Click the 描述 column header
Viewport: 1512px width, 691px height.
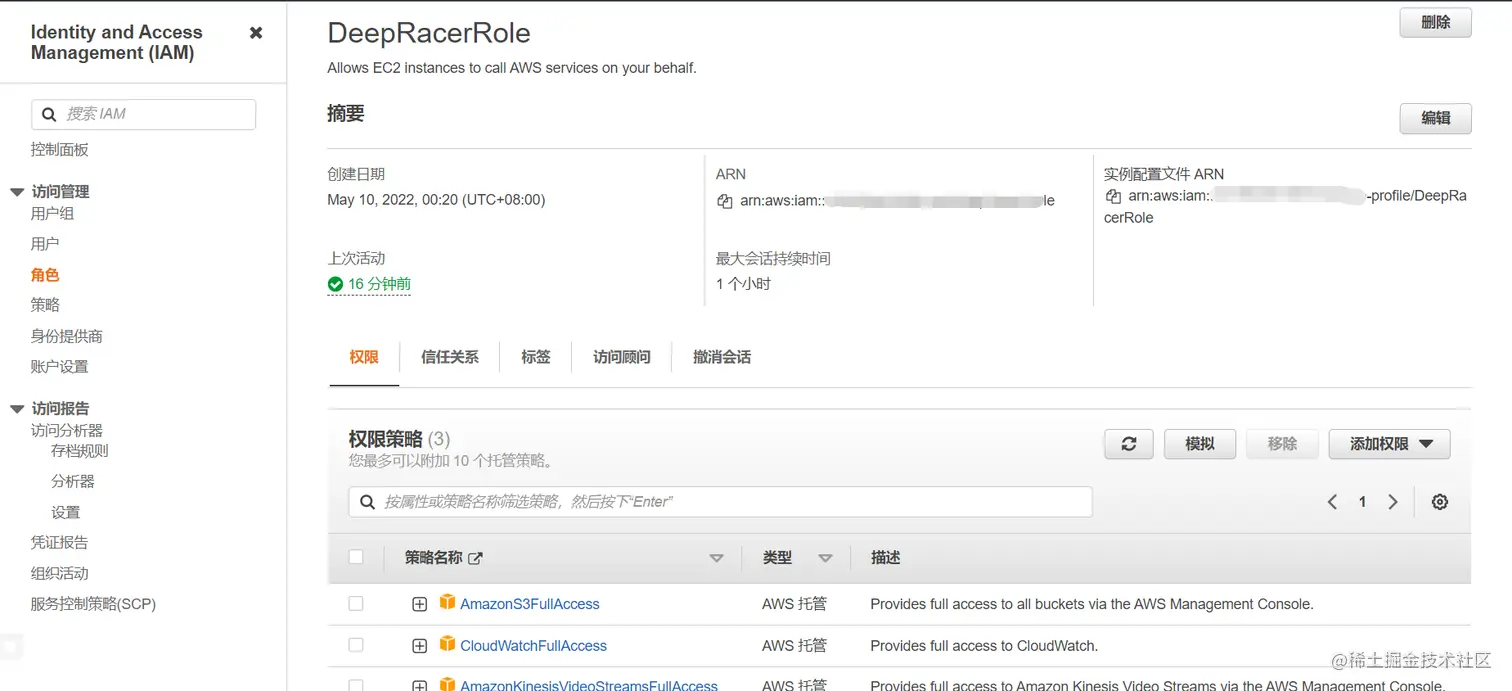pyautogui.click(x=886, y=558)
